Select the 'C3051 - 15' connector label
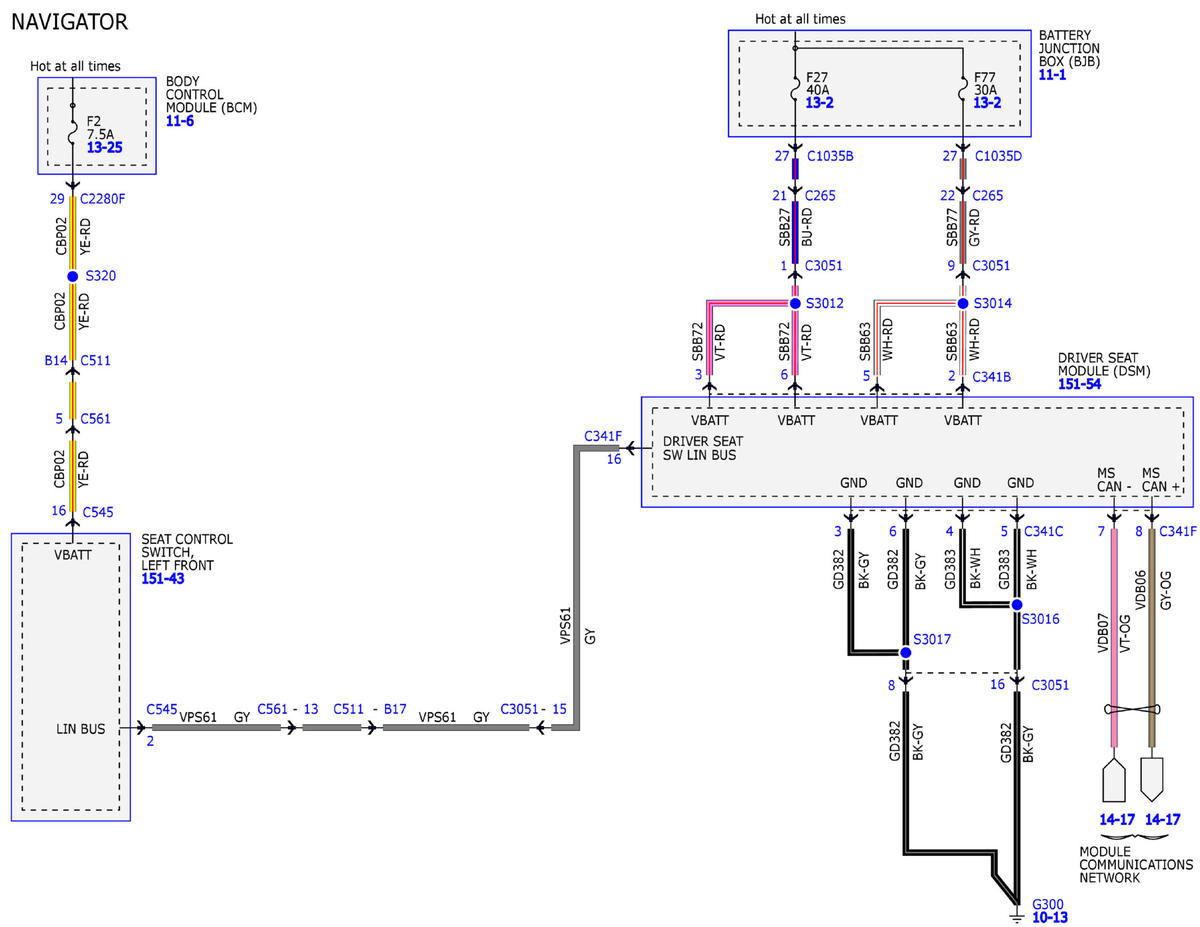 click(x=534, y=709)
